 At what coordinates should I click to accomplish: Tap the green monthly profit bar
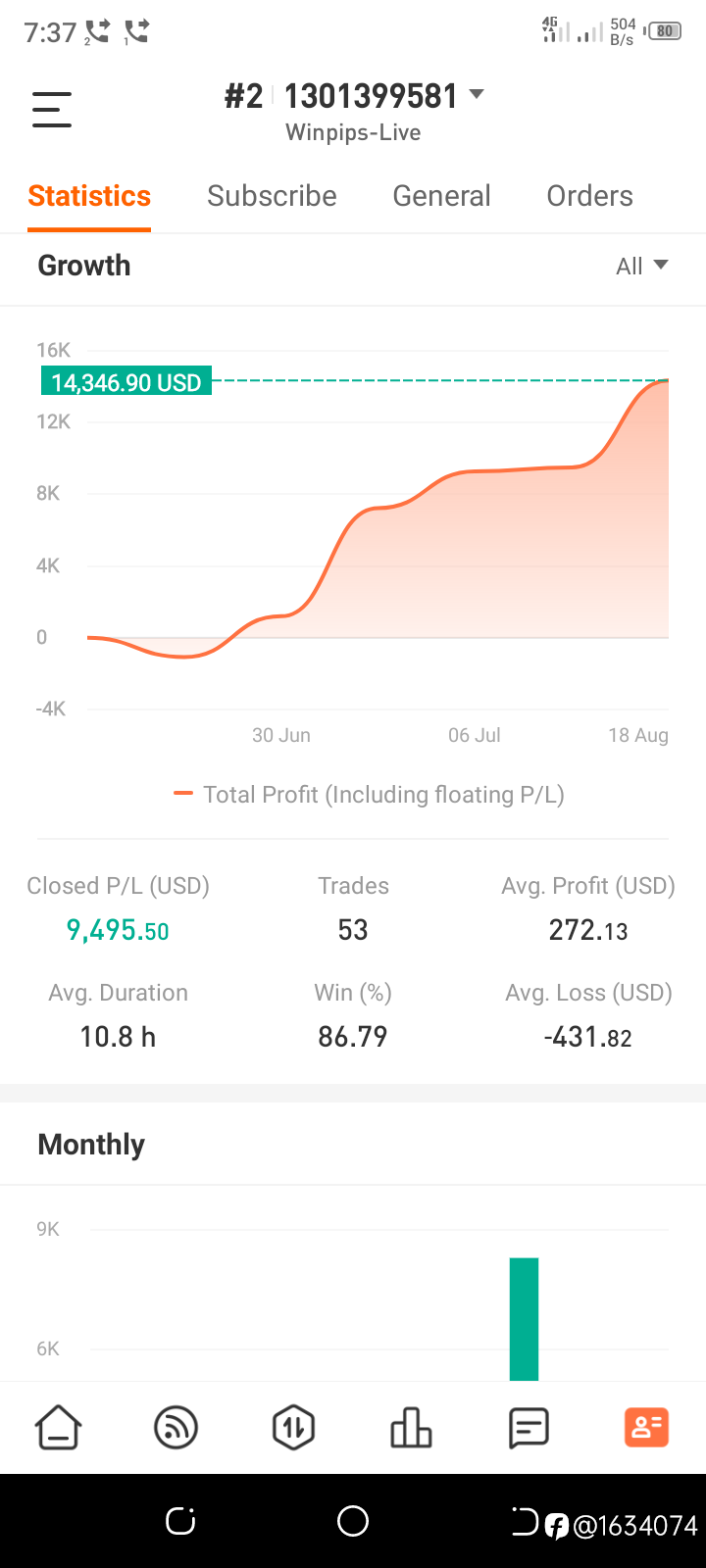pyautogui.click(x=524, y=1319)
